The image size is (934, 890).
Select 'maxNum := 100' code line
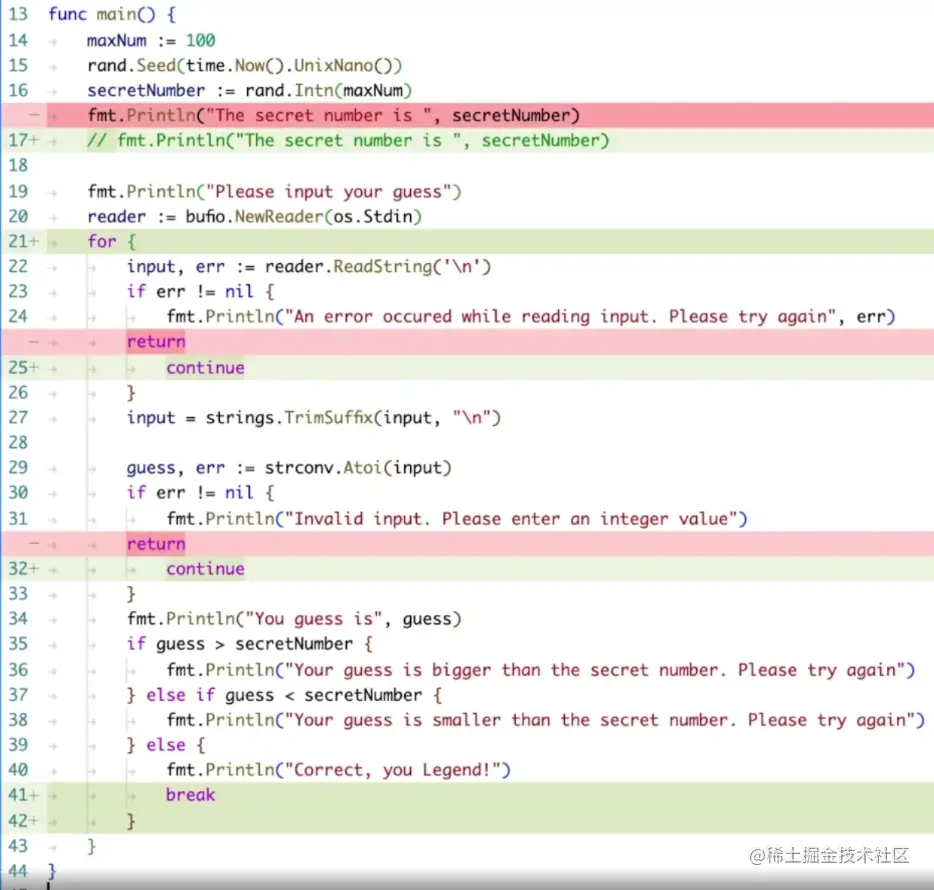(x=151, y=41)
